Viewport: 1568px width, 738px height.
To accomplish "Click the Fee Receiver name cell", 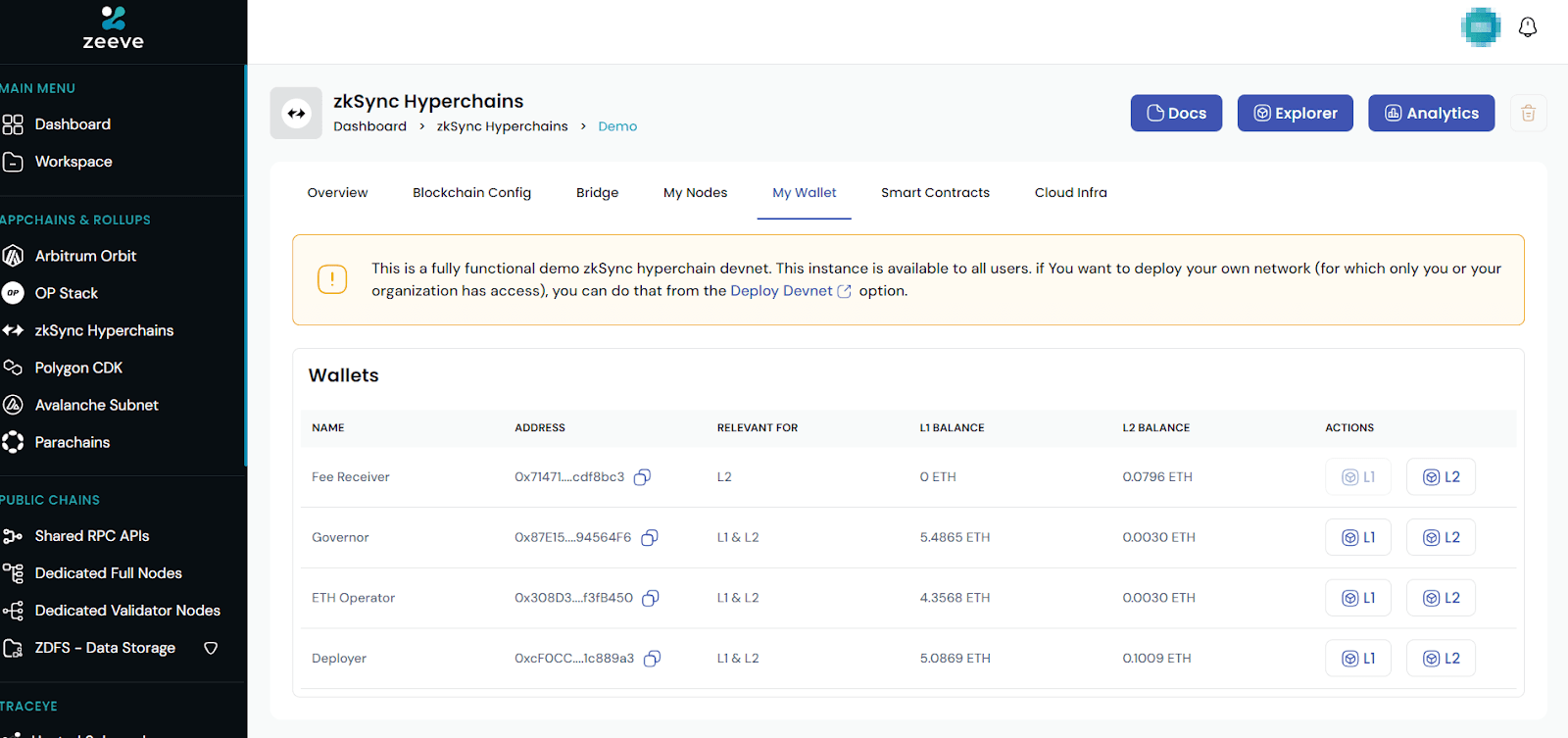I will (x=350, y=477).
